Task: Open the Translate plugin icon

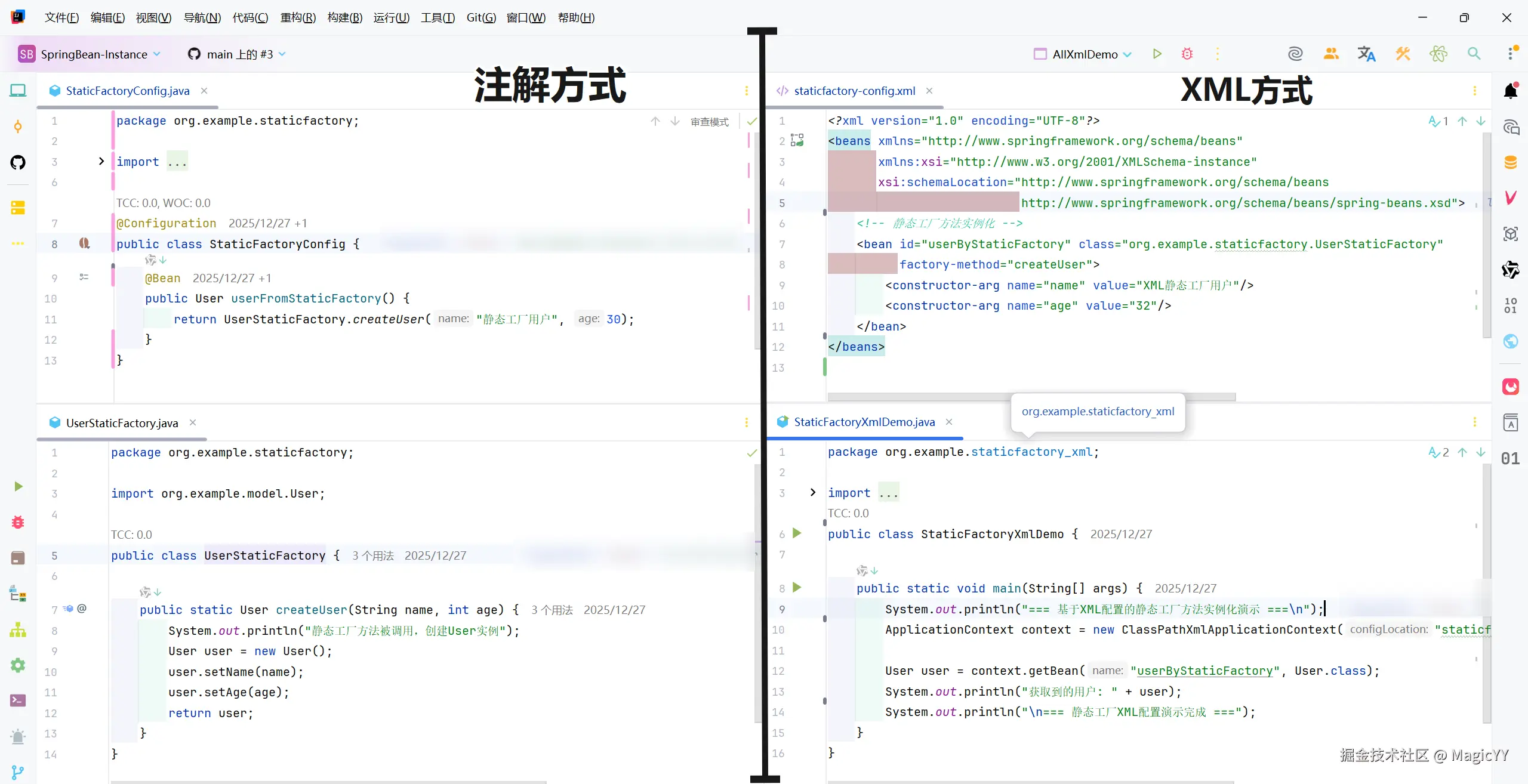Action: point(1366,54)
